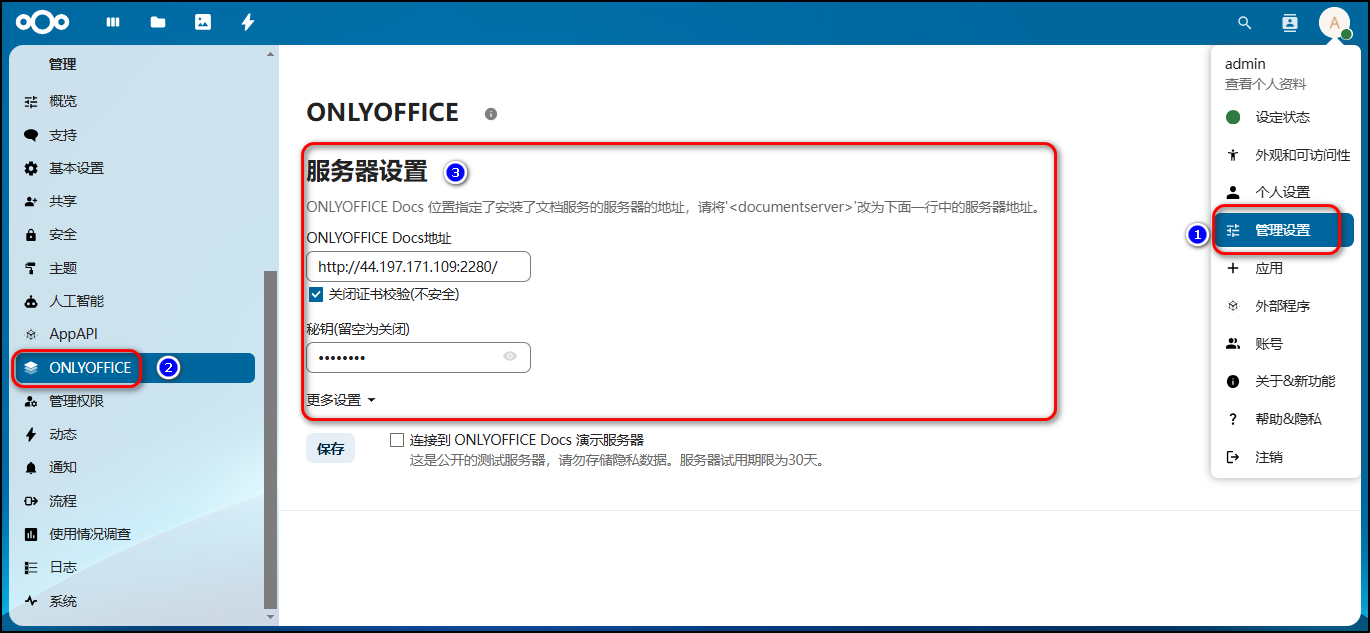Open 概览 in the admin sidebar
Image resolution: width=1370 pixels, height=633 pixels.
pos(135,101)
